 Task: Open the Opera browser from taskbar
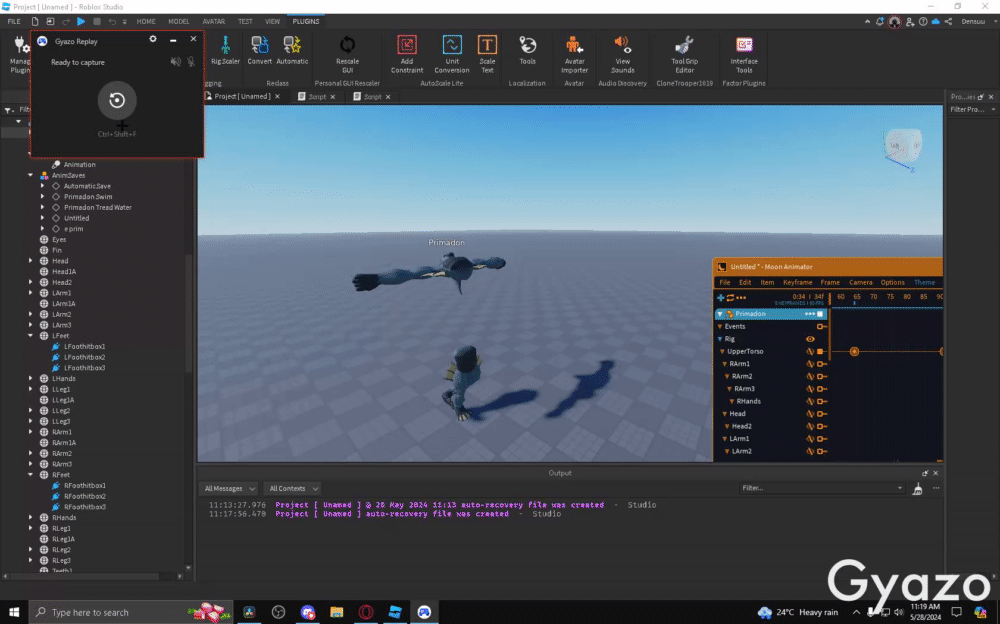tap(365, 612)
